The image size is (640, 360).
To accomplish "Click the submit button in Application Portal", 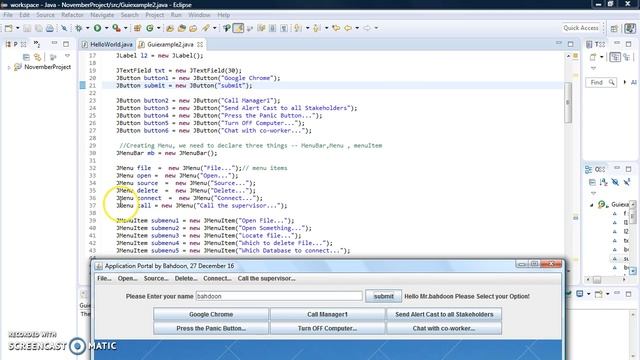I will [x=383, y=296].
